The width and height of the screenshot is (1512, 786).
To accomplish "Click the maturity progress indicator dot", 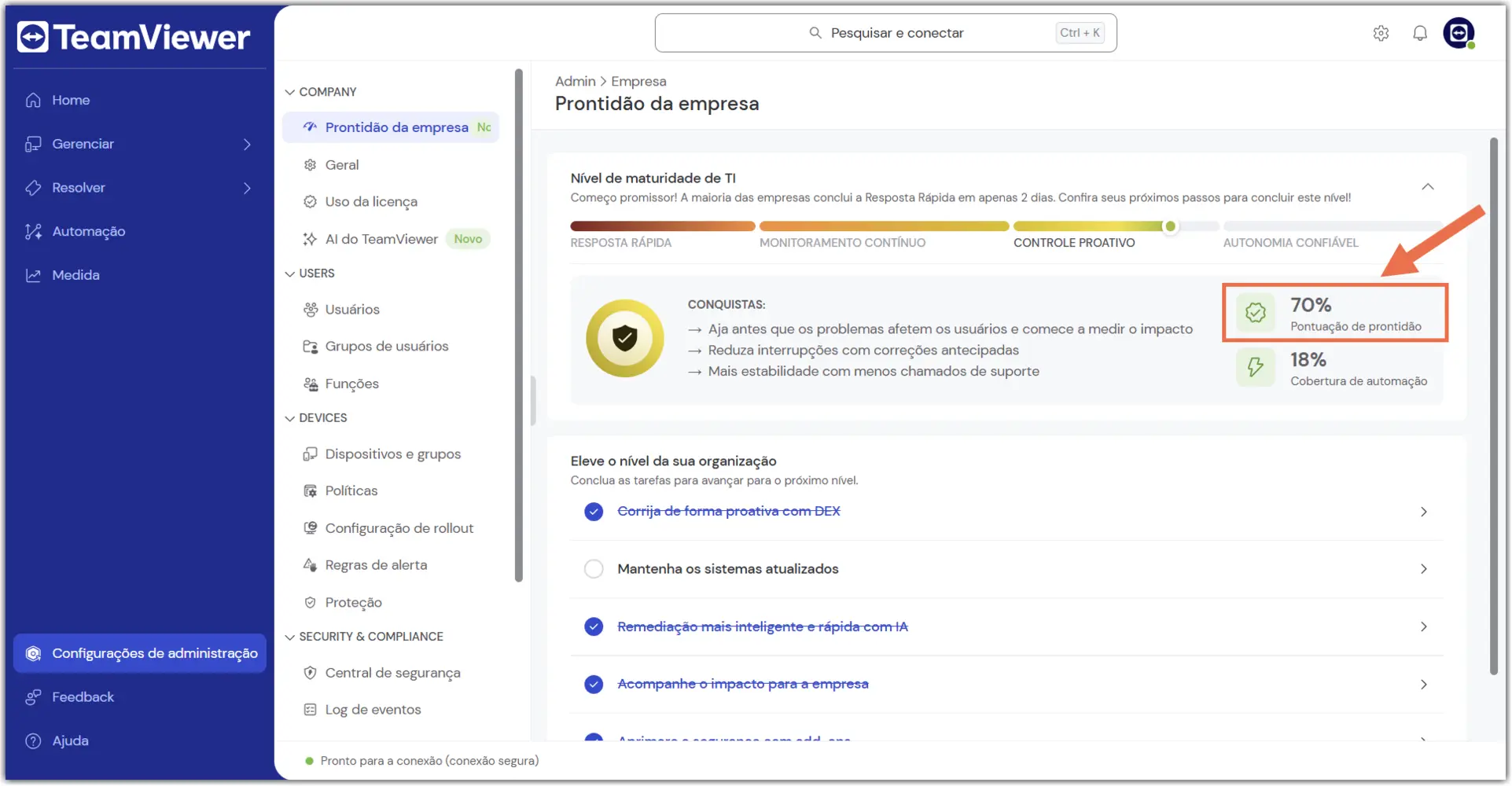I will 1170,226.
